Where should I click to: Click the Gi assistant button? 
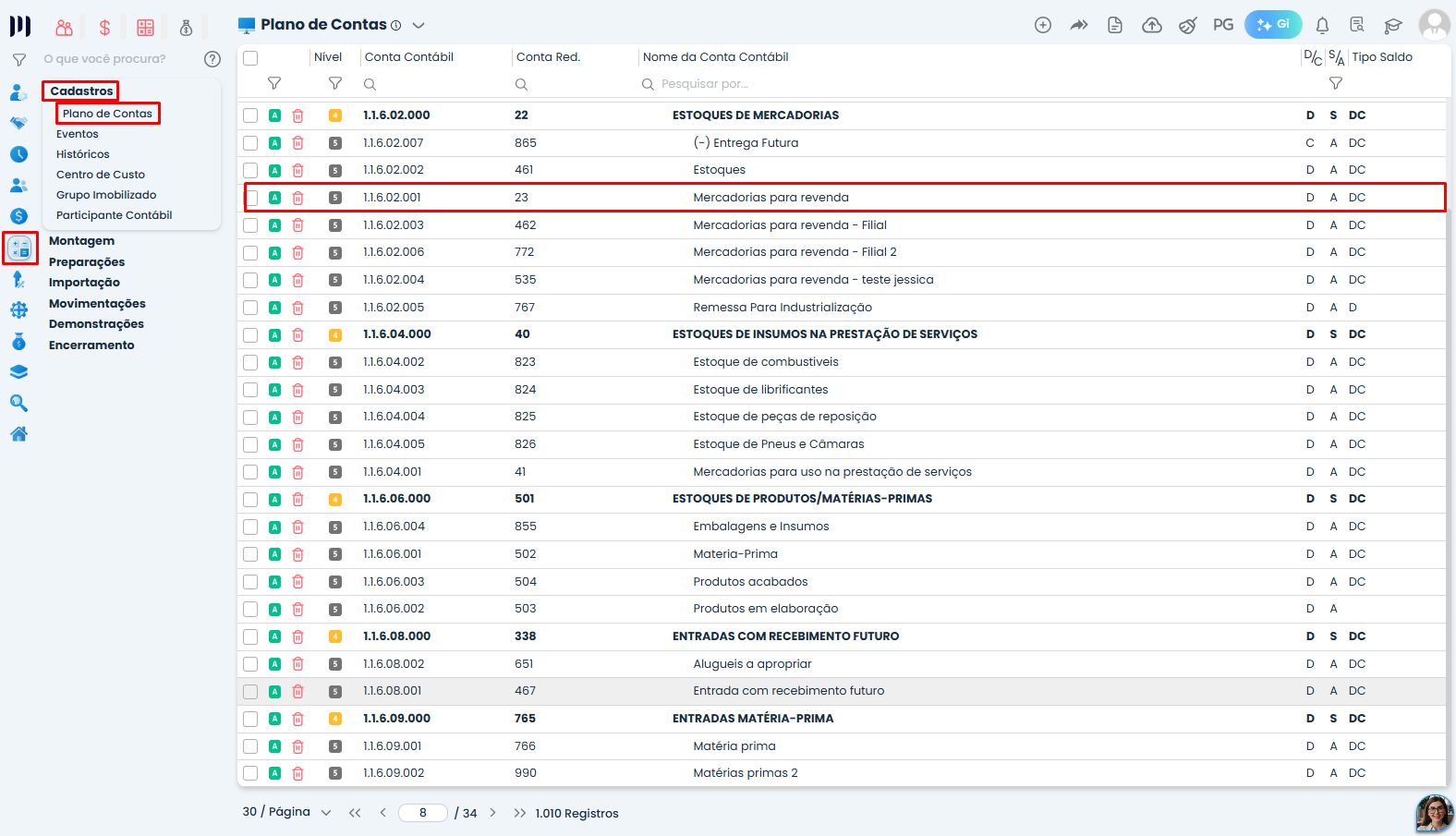point(1273,25)
